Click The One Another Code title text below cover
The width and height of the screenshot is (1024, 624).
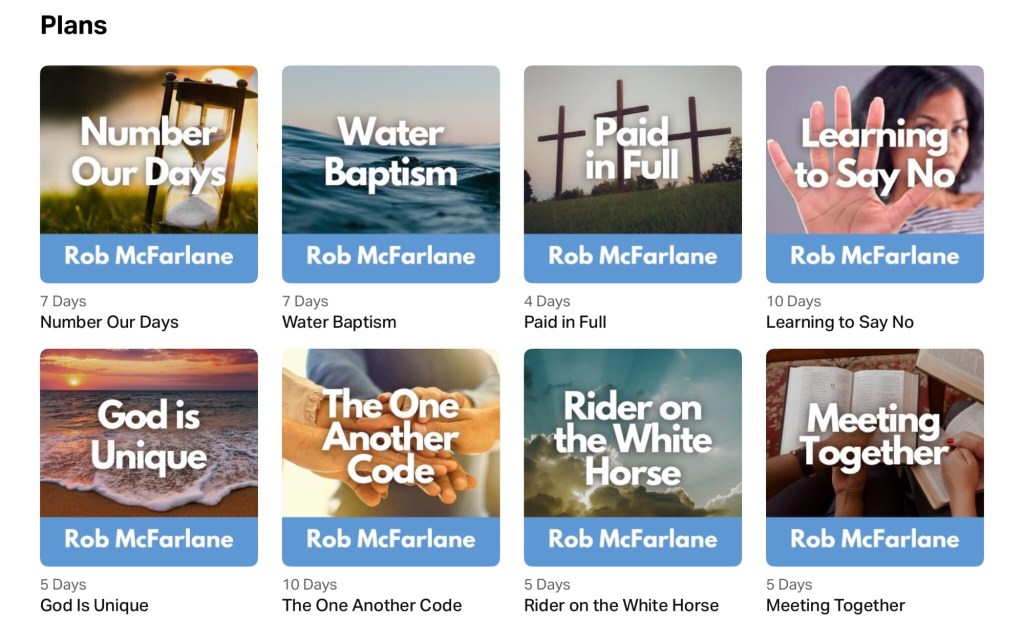(372, 605)
